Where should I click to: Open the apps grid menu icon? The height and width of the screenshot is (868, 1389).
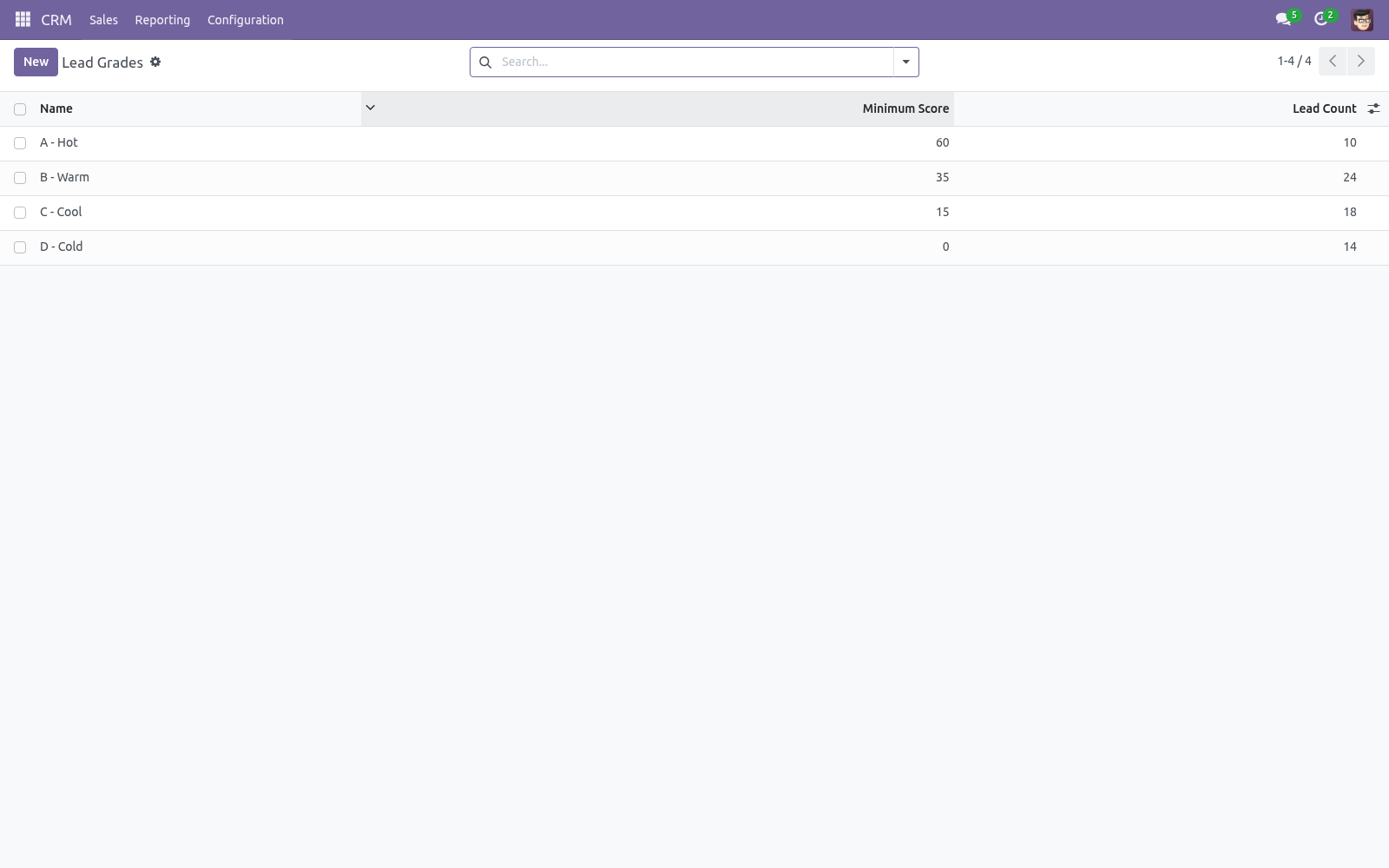point(23,19)
